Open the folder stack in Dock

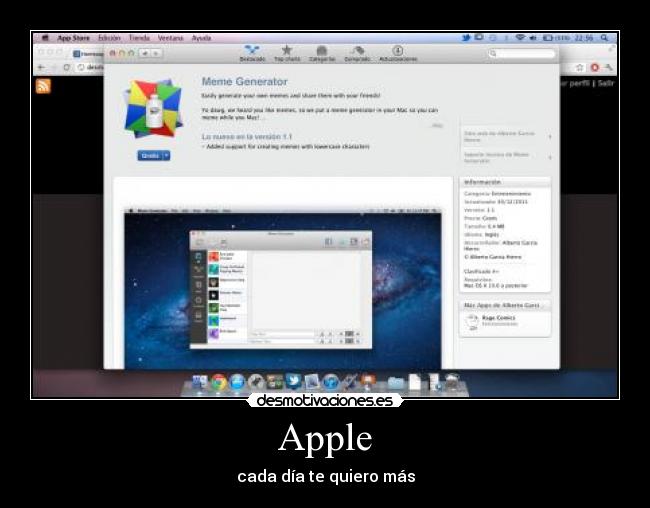point(395,383)
